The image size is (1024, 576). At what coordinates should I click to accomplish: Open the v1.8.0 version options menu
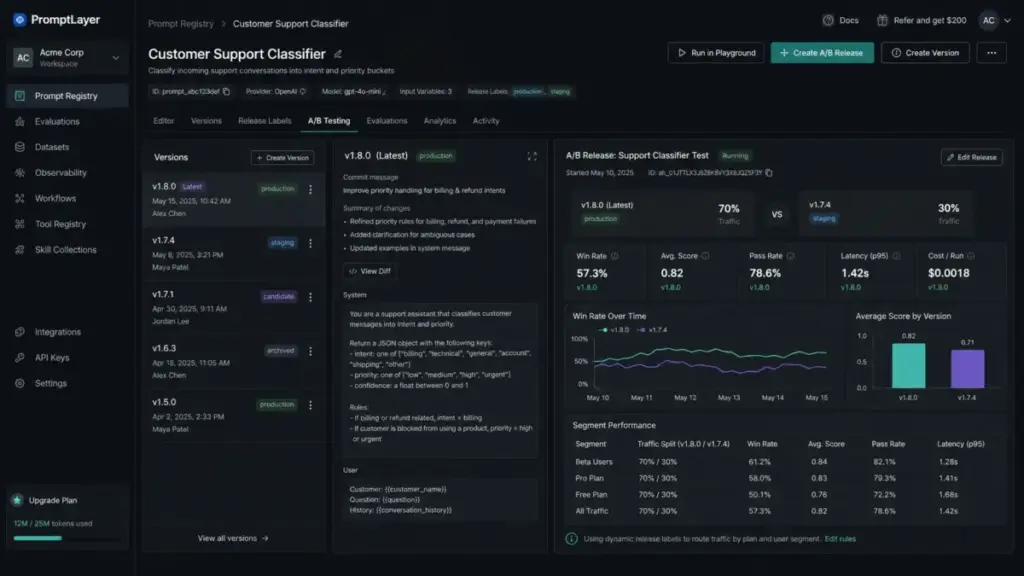pos(310,189)
